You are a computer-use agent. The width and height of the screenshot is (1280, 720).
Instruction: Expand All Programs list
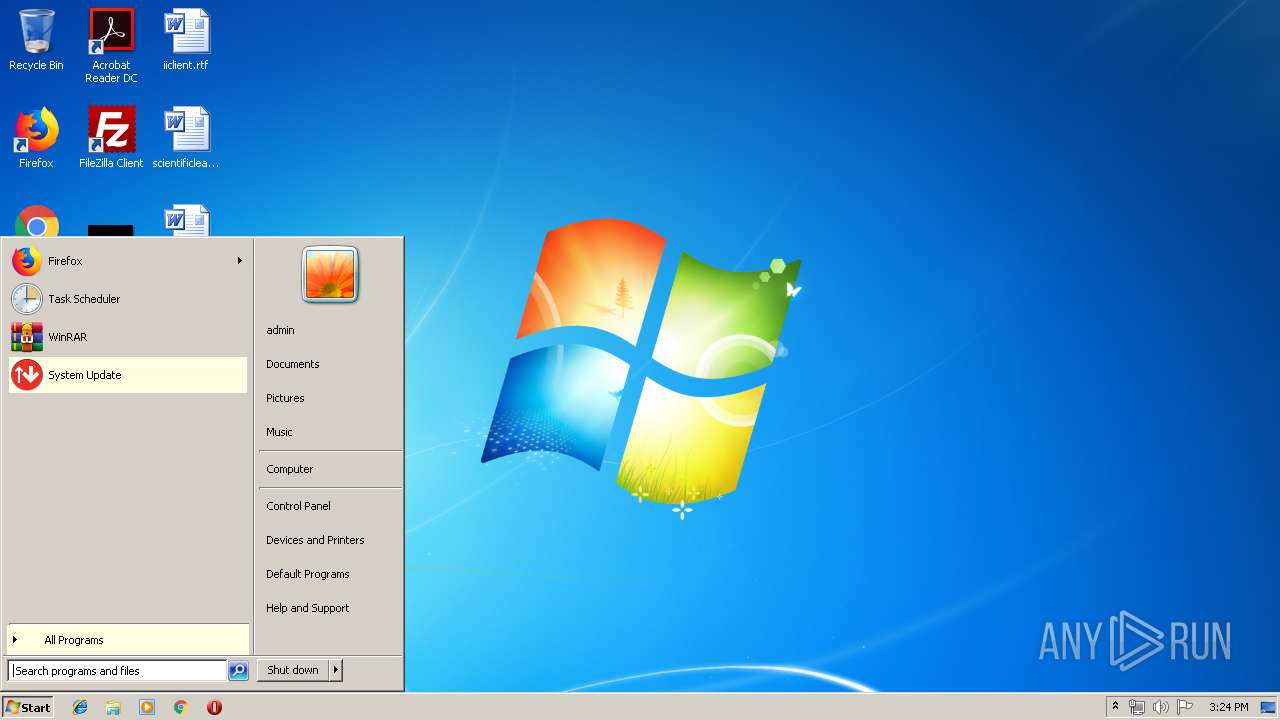pos(128,640)
